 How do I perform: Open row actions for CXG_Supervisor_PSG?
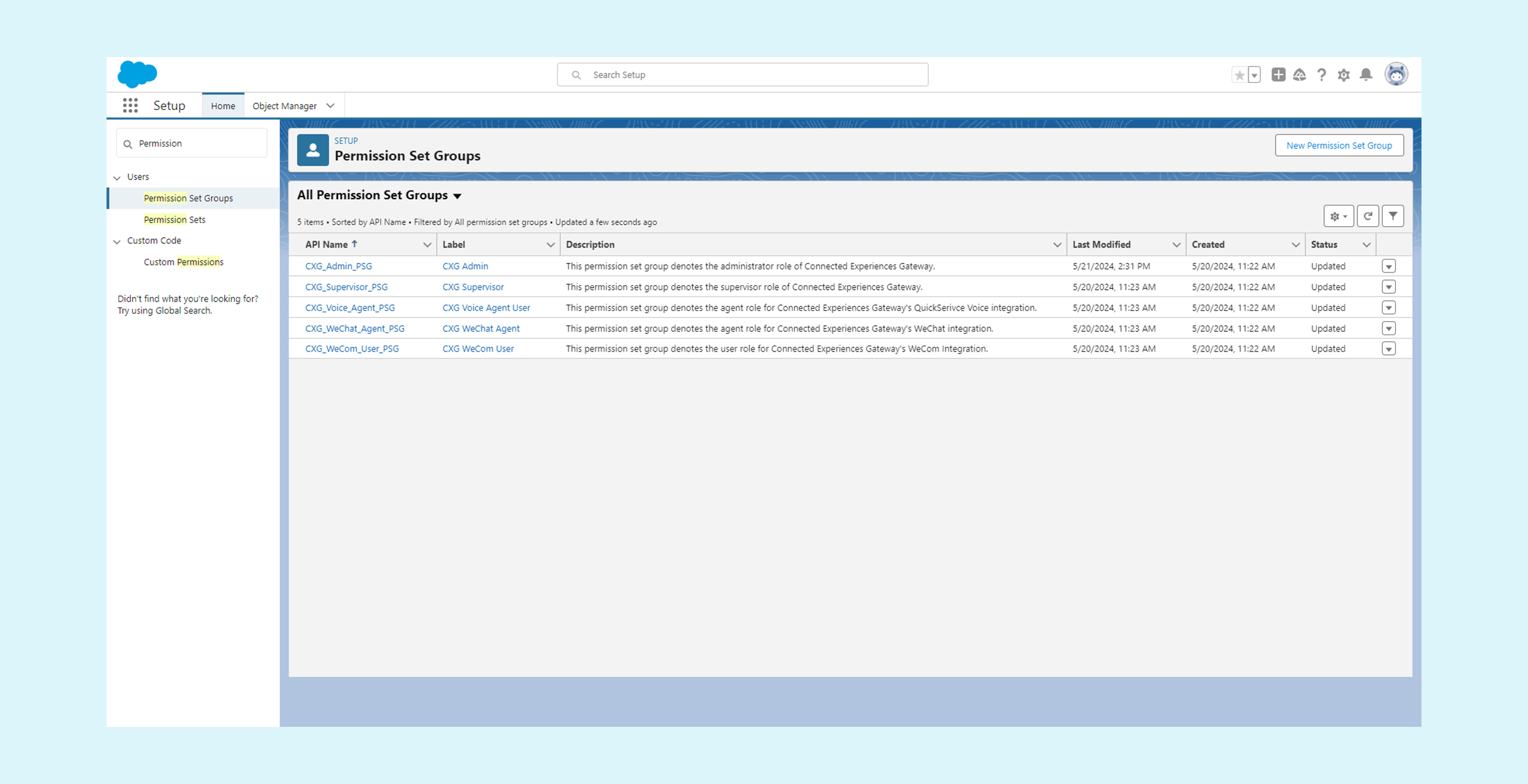tap(1389, 287)
